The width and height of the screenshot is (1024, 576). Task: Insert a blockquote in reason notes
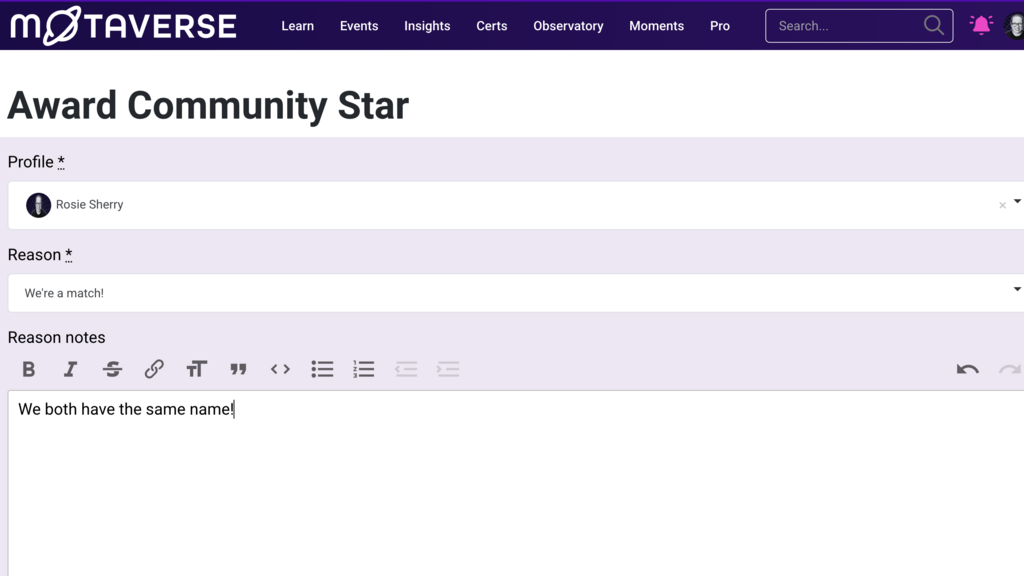pos(238,369)
